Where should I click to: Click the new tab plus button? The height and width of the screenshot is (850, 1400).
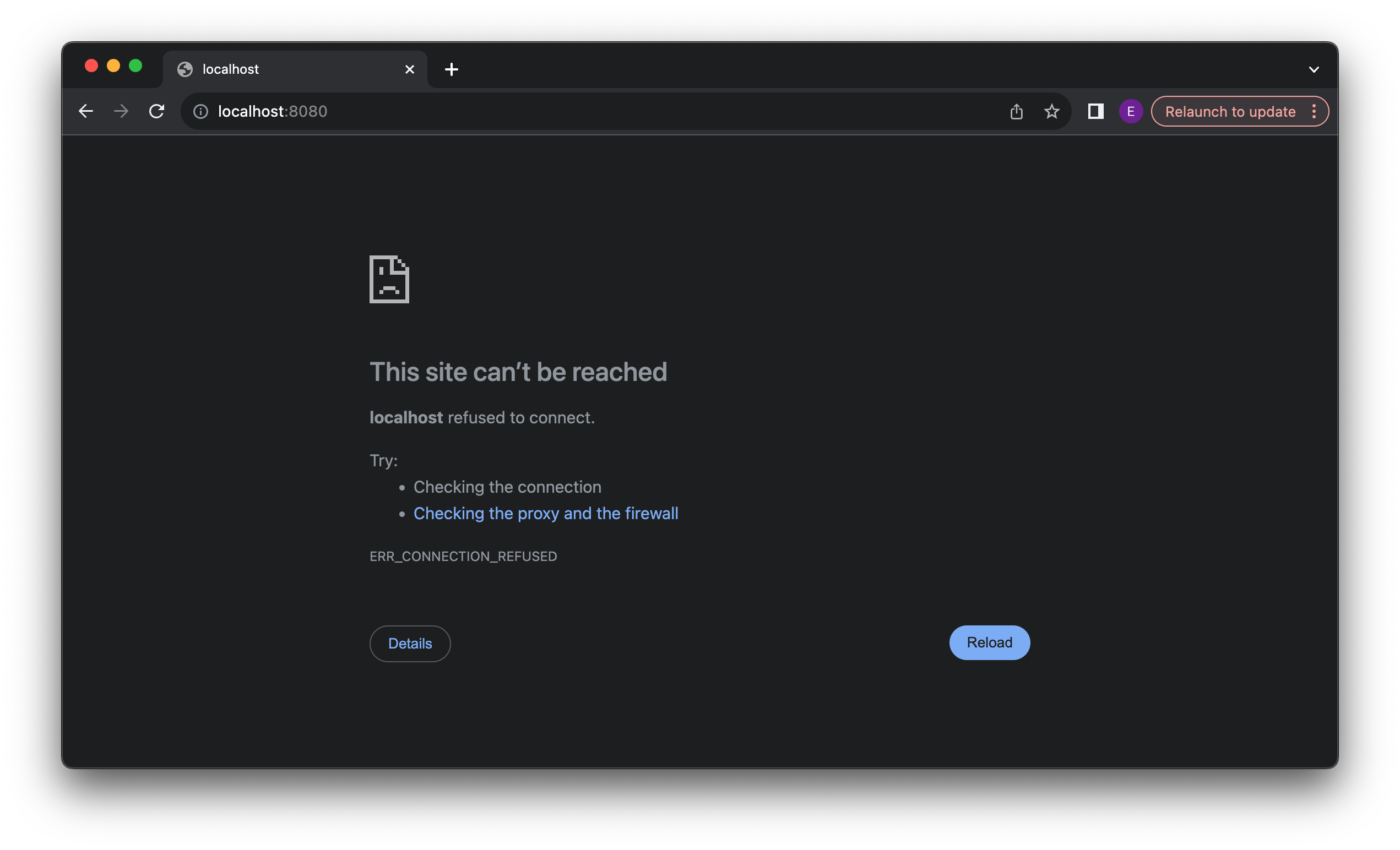pyautogui.click(x=449, y=68)
